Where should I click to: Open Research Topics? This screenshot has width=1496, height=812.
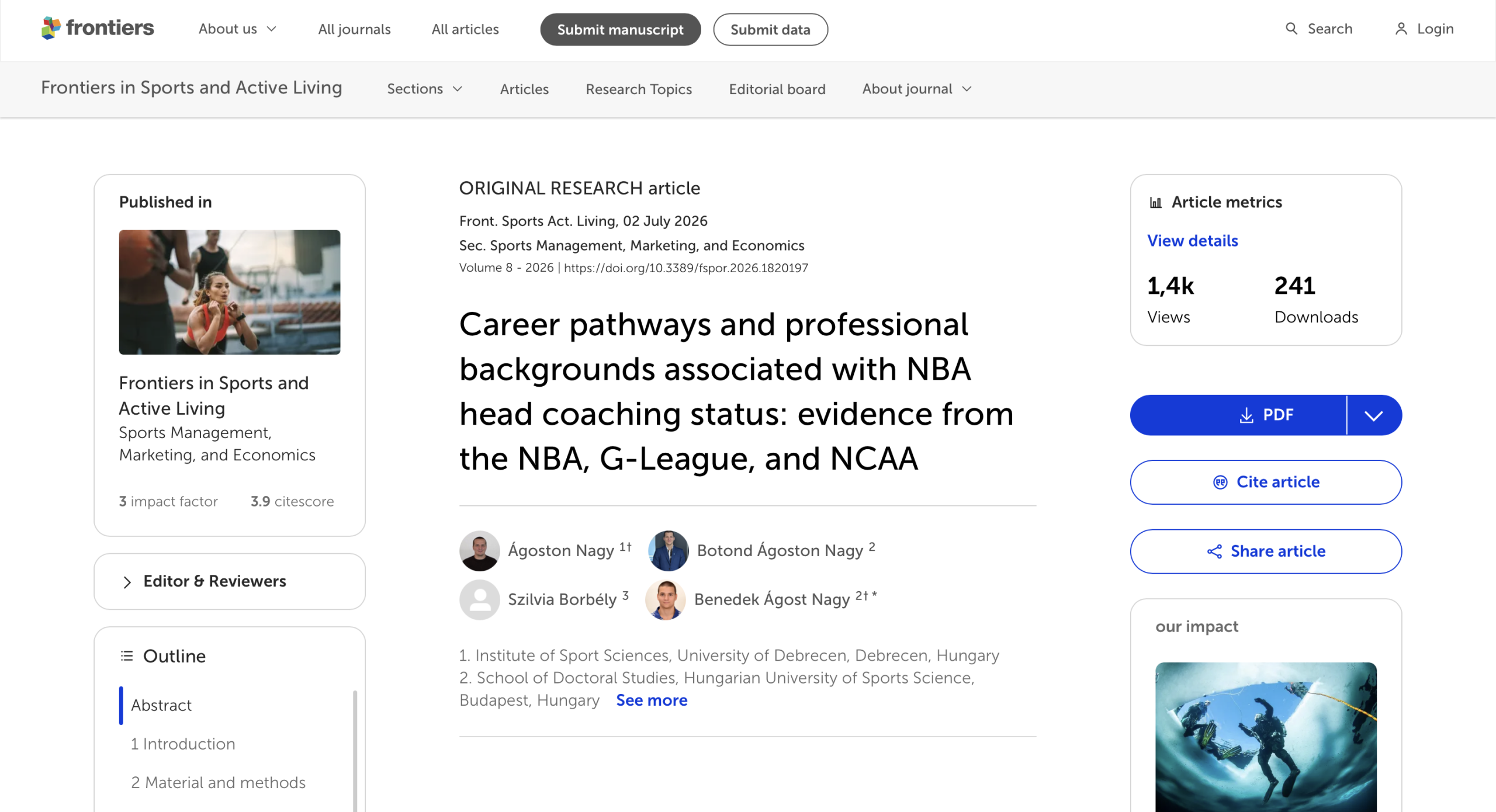tap(639, 89)
